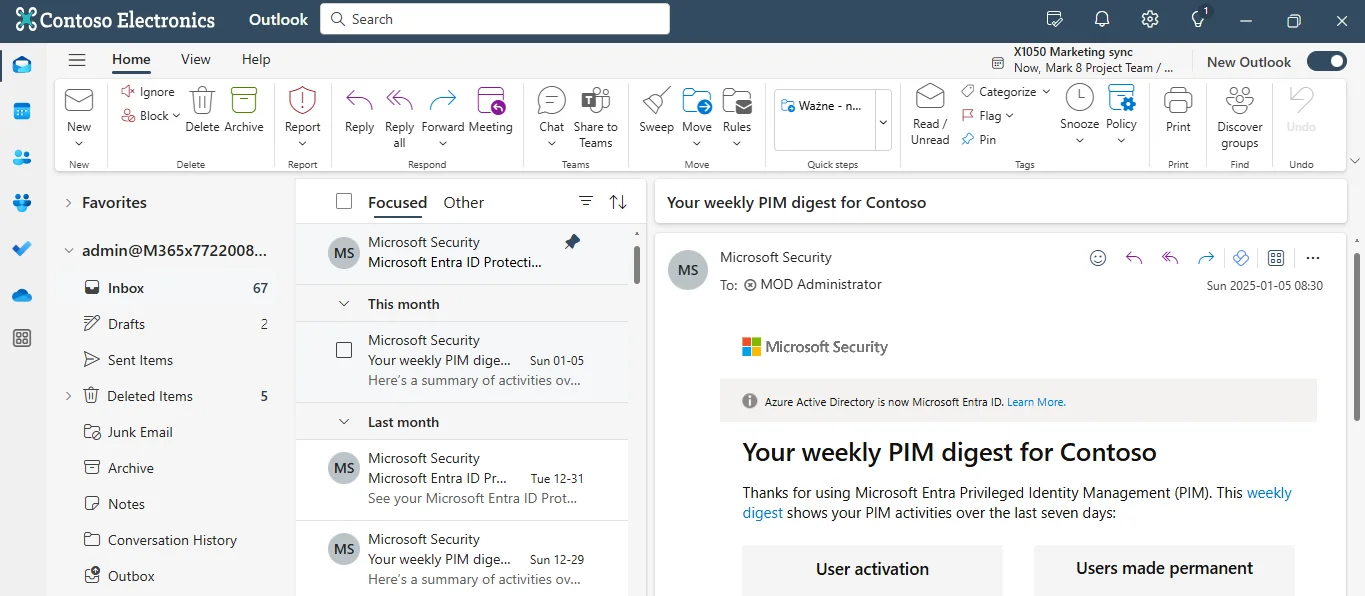Expand the Favorites folder group
The height and width of the screenshot is (596, 1365).
point(68,203)
